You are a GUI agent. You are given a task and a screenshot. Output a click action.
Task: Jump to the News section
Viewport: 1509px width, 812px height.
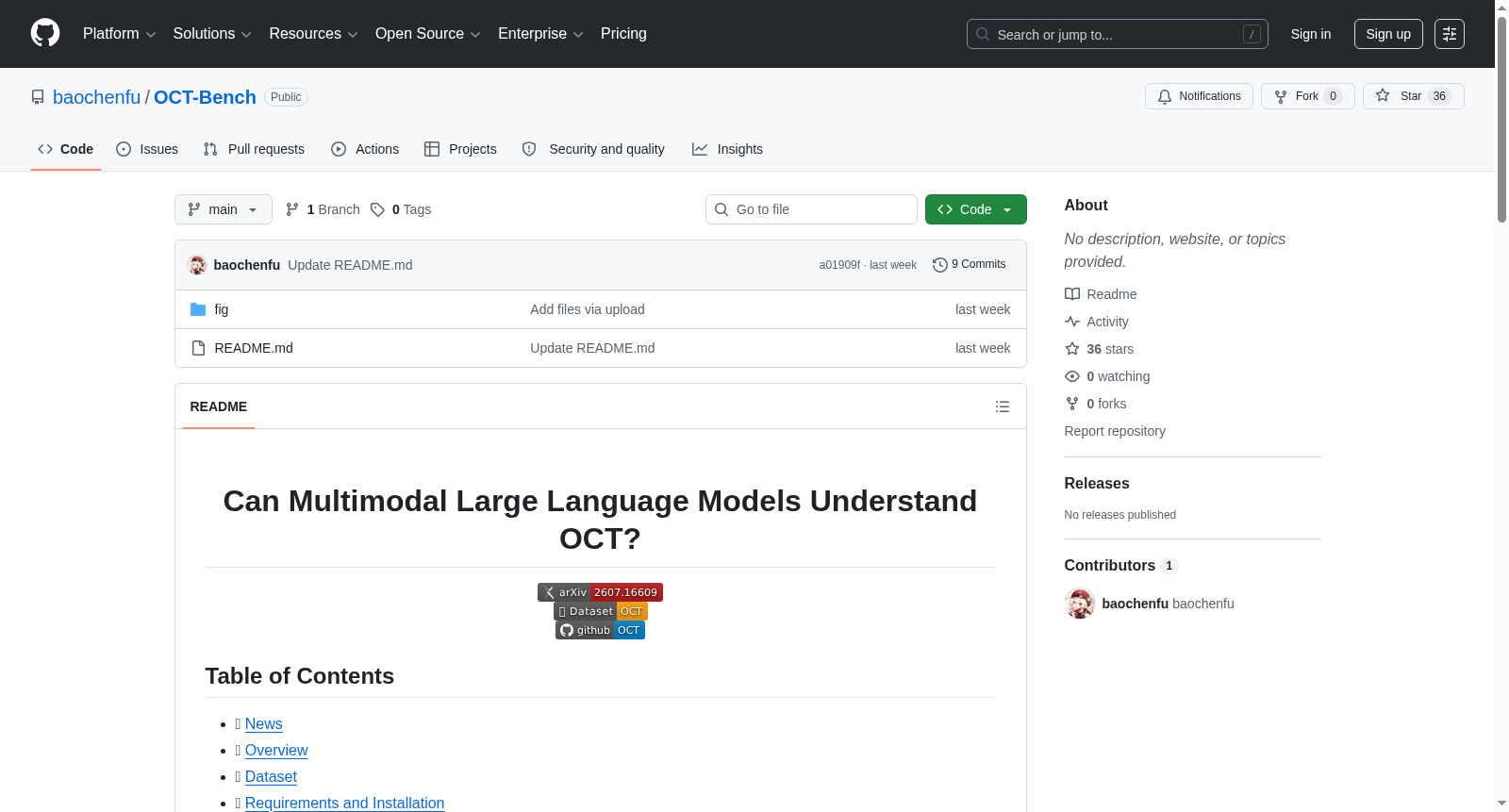point(264,723)
